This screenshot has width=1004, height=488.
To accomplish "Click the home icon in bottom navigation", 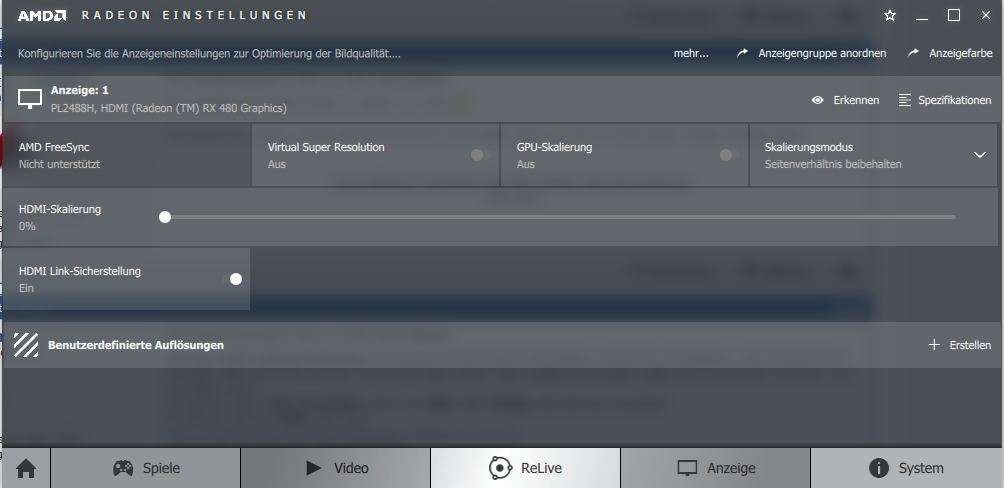I will (x=26, y=468).
